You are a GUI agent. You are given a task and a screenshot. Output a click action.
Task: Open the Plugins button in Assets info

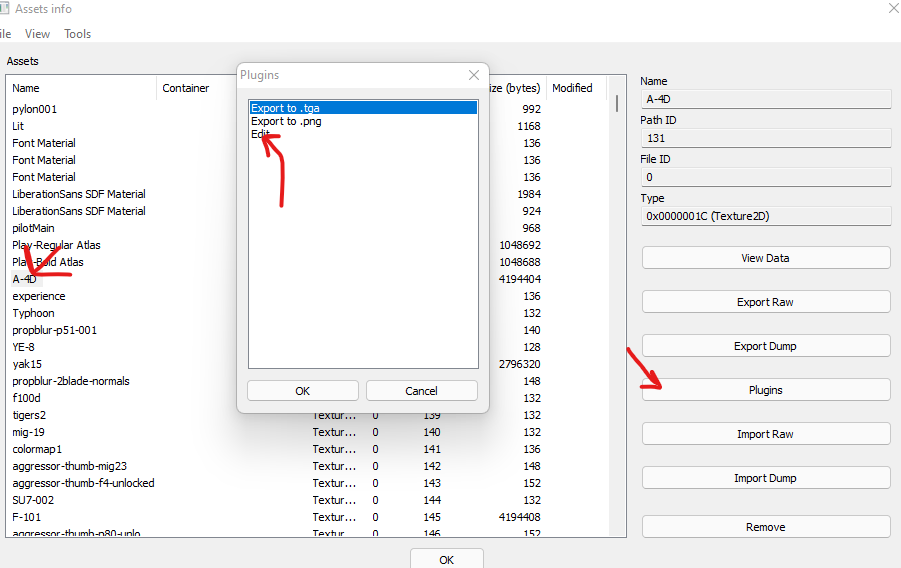766,390
